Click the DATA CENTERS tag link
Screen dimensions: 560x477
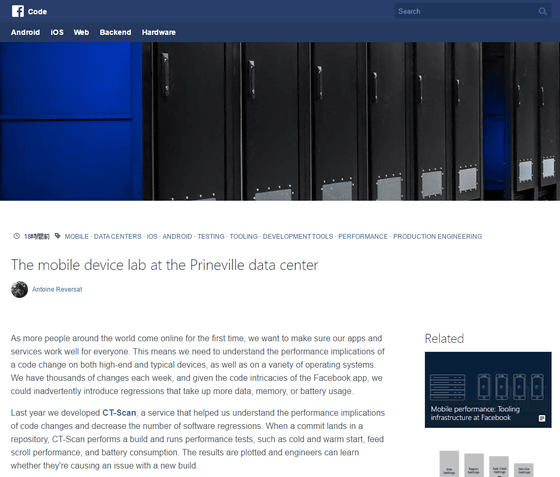pos(118,236)
